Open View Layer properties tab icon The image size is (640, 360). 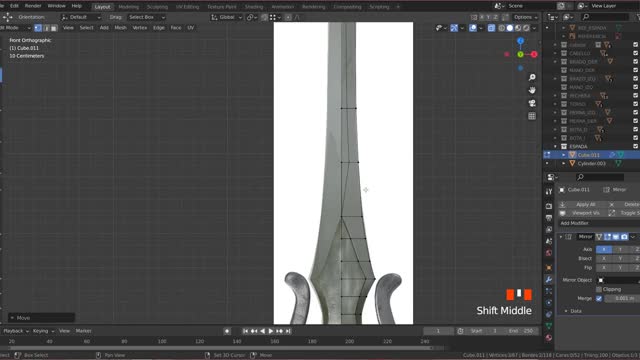pos(549,230)
